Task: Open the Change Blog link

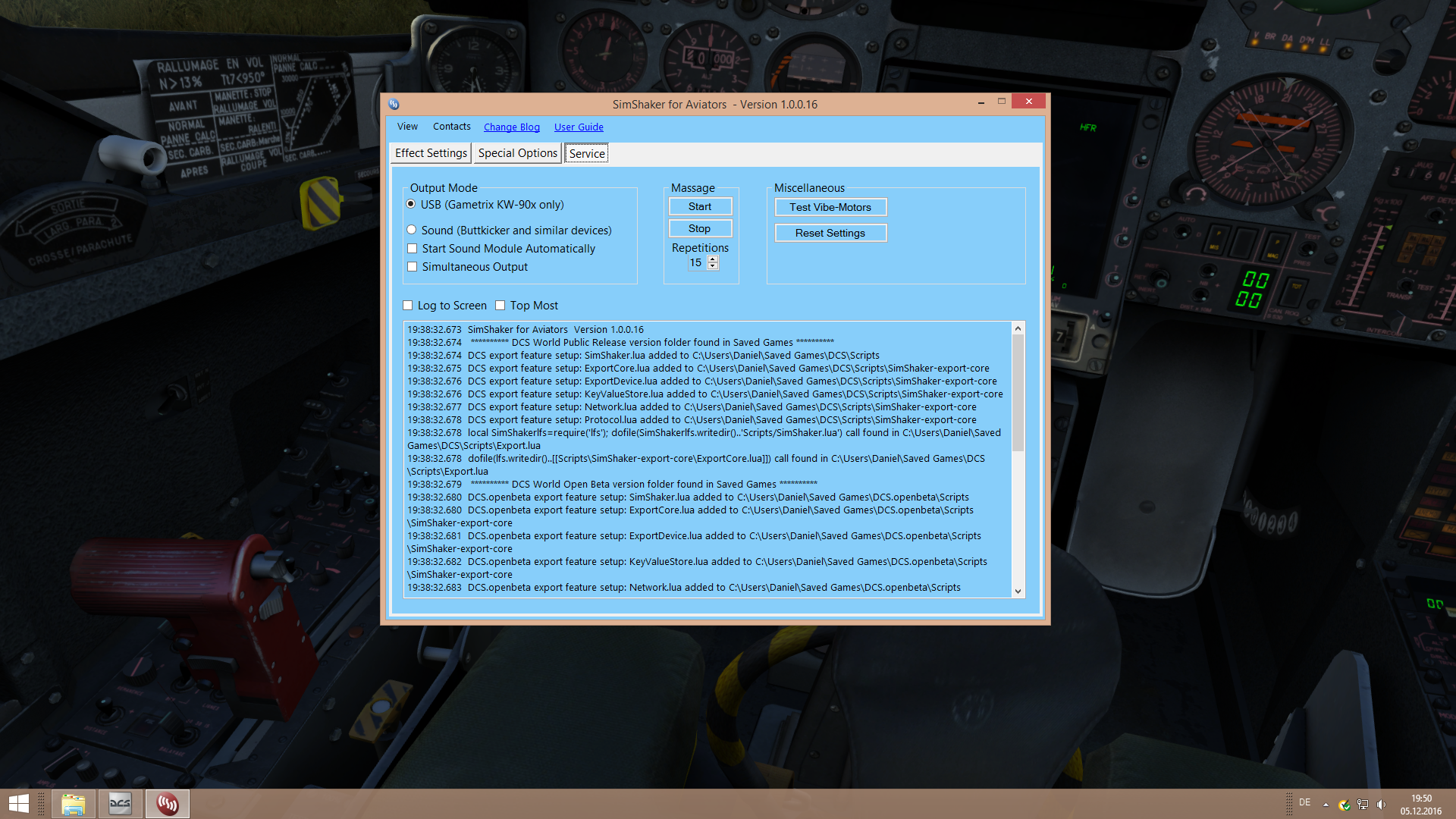Action: coord(512,127)
